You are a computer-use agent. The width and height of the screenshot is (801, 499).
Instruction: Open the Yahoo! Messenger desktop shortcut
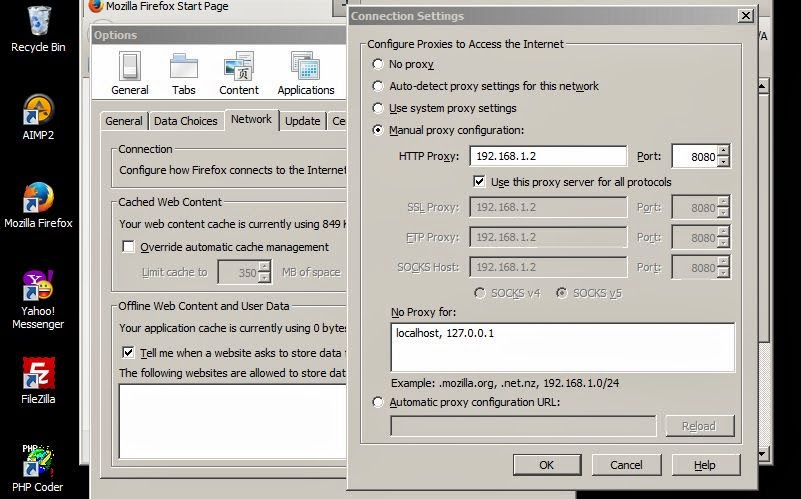[x=38, y=300]
